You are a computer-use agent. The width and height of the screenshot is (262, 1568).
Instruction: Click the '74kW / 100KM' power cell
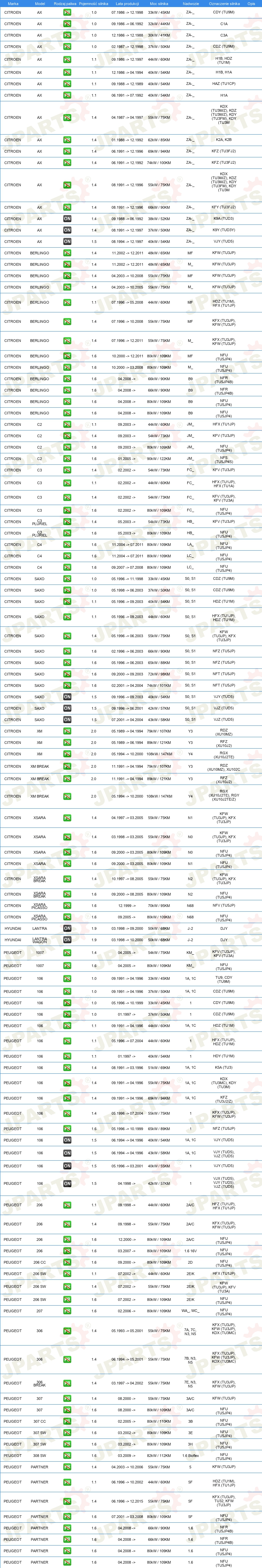coord(159,162)
